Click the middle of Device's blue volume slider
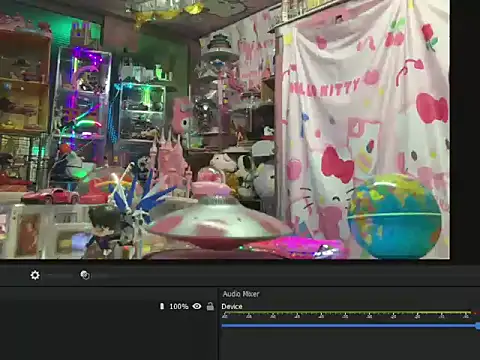 pyautogui.click(x=349, y=325)
